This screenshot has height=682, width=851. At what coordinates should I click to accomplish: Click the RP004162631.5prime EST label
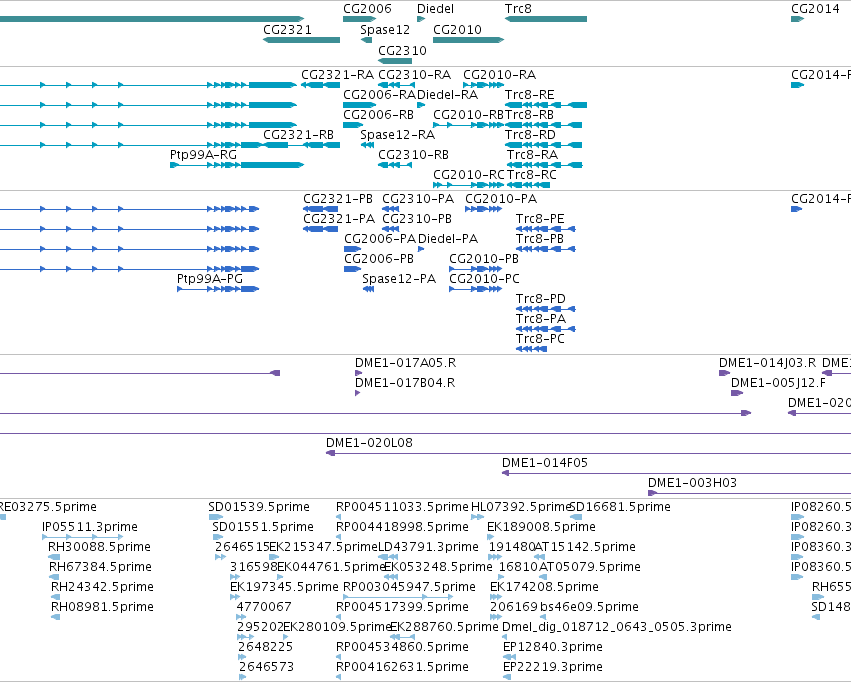pos(402,667)
